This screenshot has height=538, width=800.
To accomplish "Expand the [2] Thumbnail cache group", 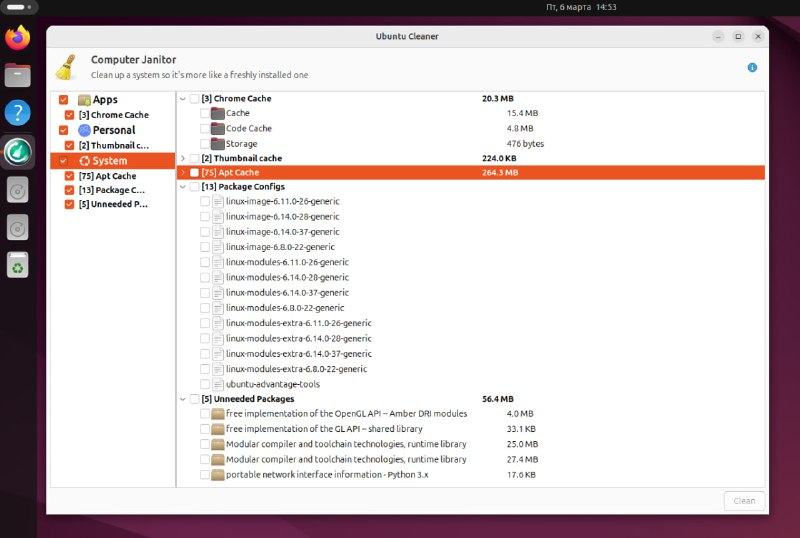I will [183, 158].
